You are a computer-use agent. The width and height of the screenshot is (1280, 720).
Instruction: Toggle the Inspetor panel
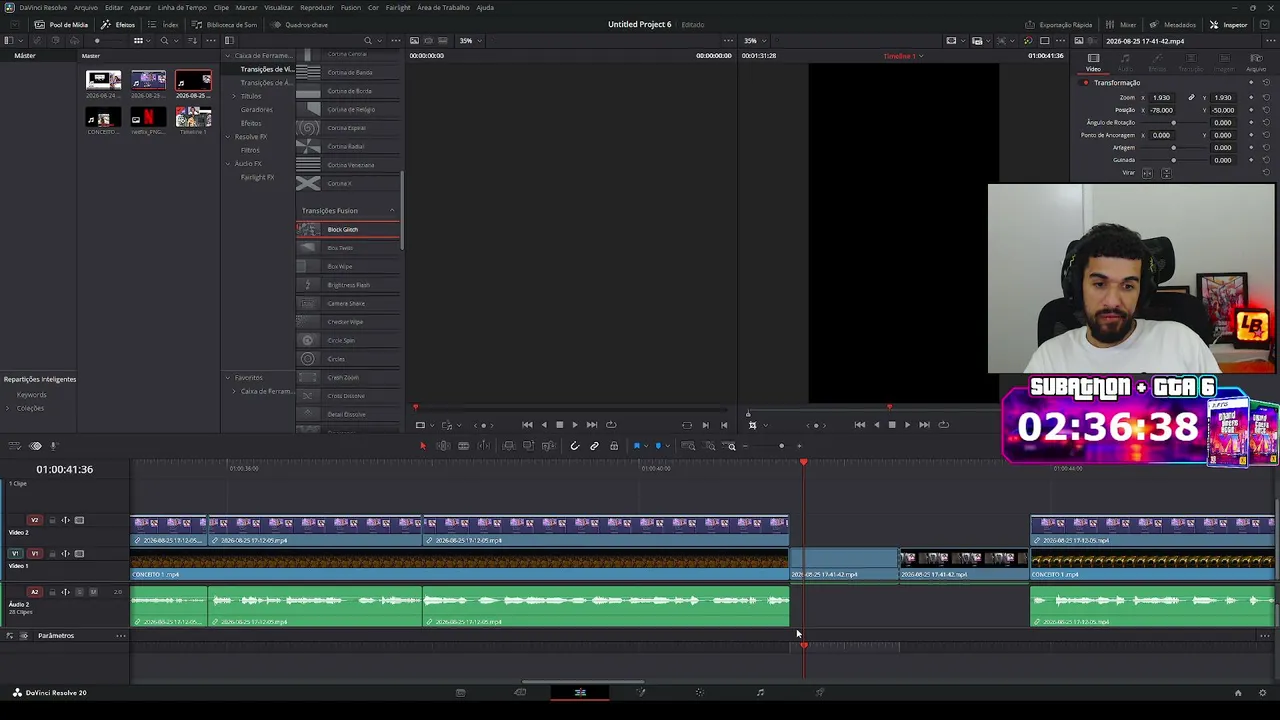(x=1229, y=24)
